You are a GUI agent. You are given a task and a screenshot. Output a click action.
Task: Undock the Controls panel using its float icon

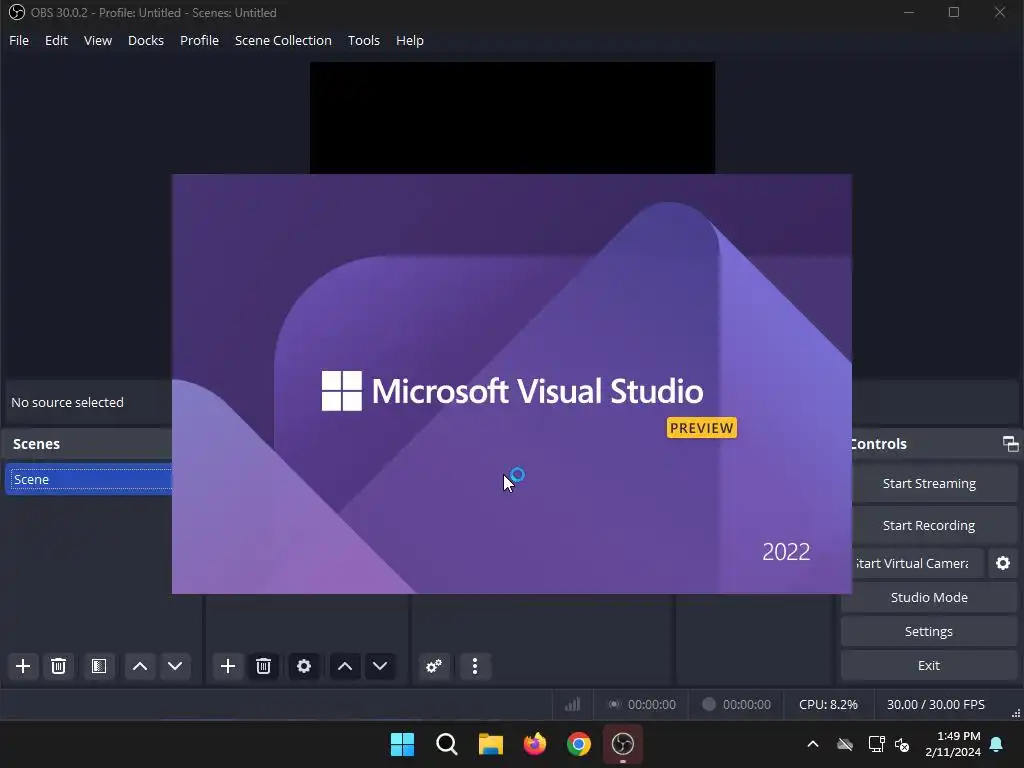tap(1010, 444)
